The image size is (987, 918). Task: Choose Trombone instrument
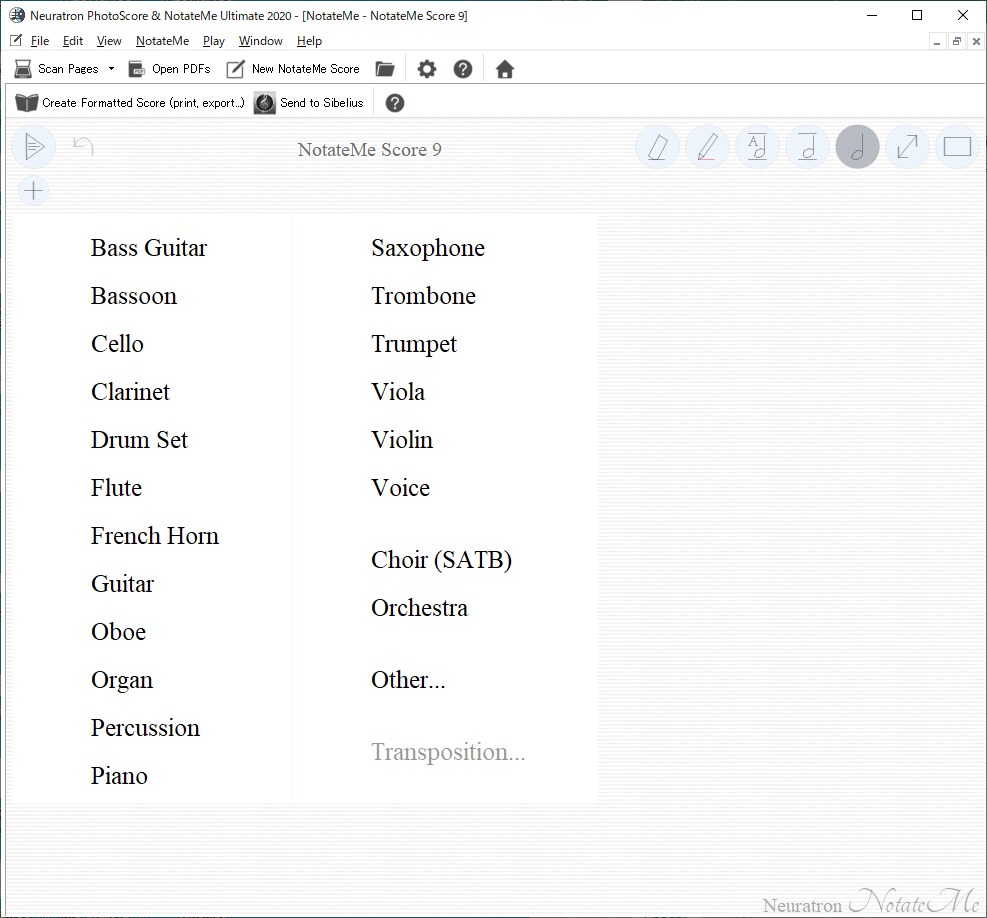click(424, 296)
